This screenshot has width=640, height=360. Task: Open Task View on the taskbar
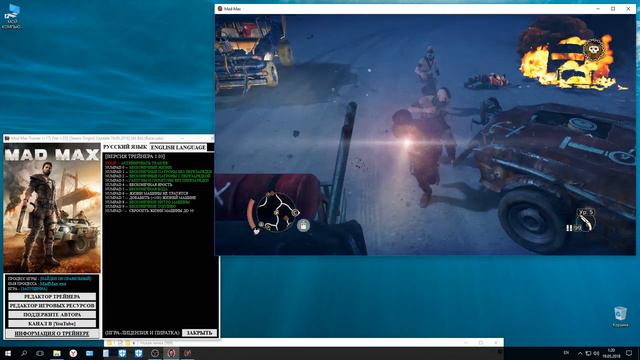[40, 353]
